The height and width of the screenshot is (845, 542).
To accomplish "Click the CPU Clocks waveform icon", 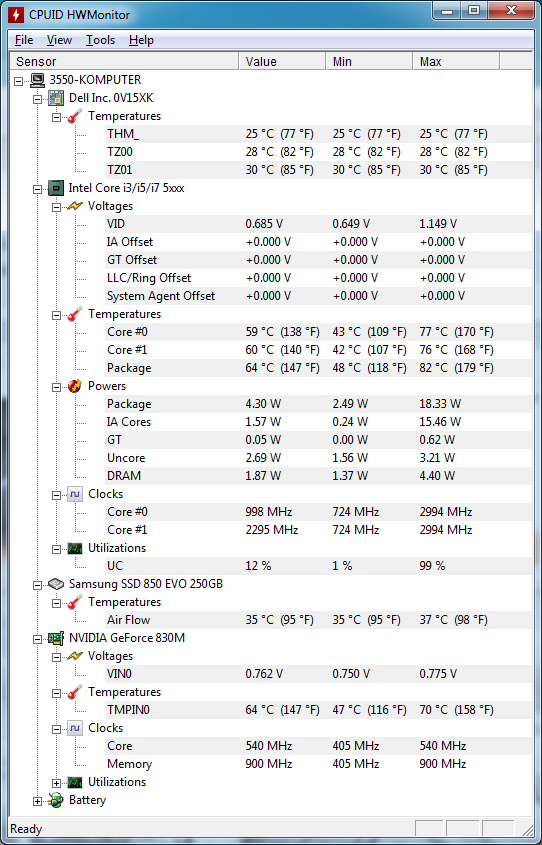I will tap(75, 494).
